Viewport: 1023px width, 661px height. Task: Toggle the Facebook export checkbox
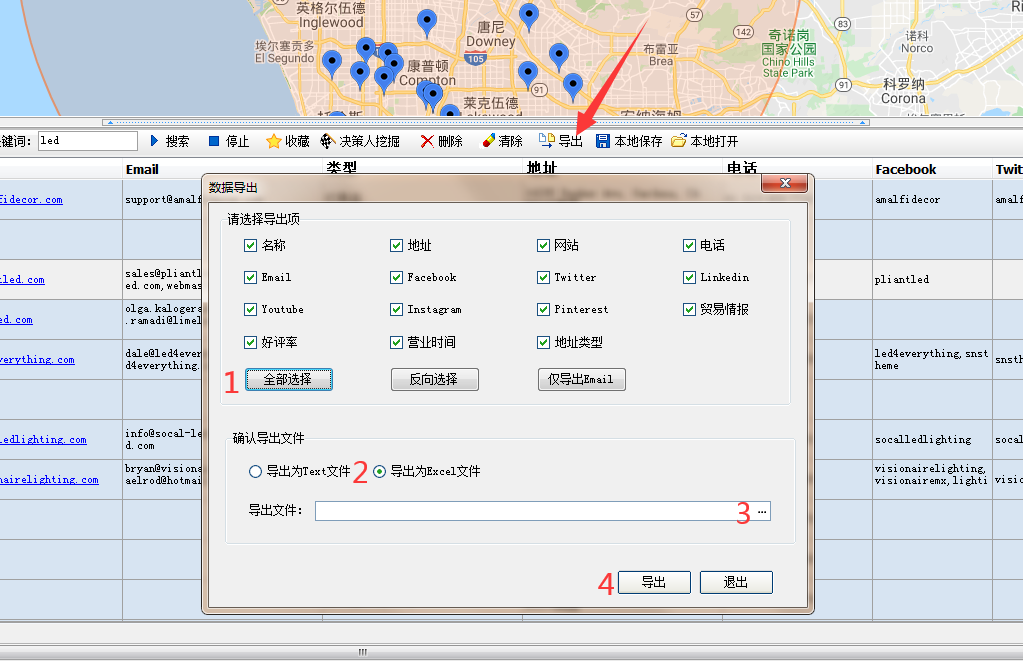397,278
